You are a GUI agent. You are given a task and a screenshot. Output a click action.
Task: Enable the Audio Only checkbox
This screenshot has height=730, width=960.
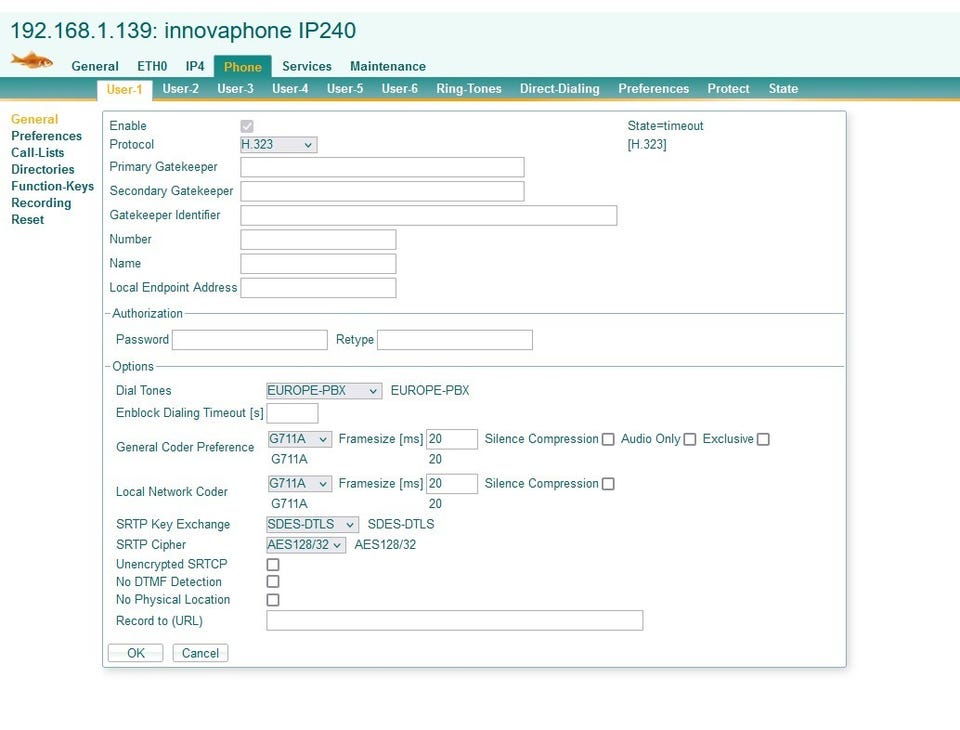(689, 440)
